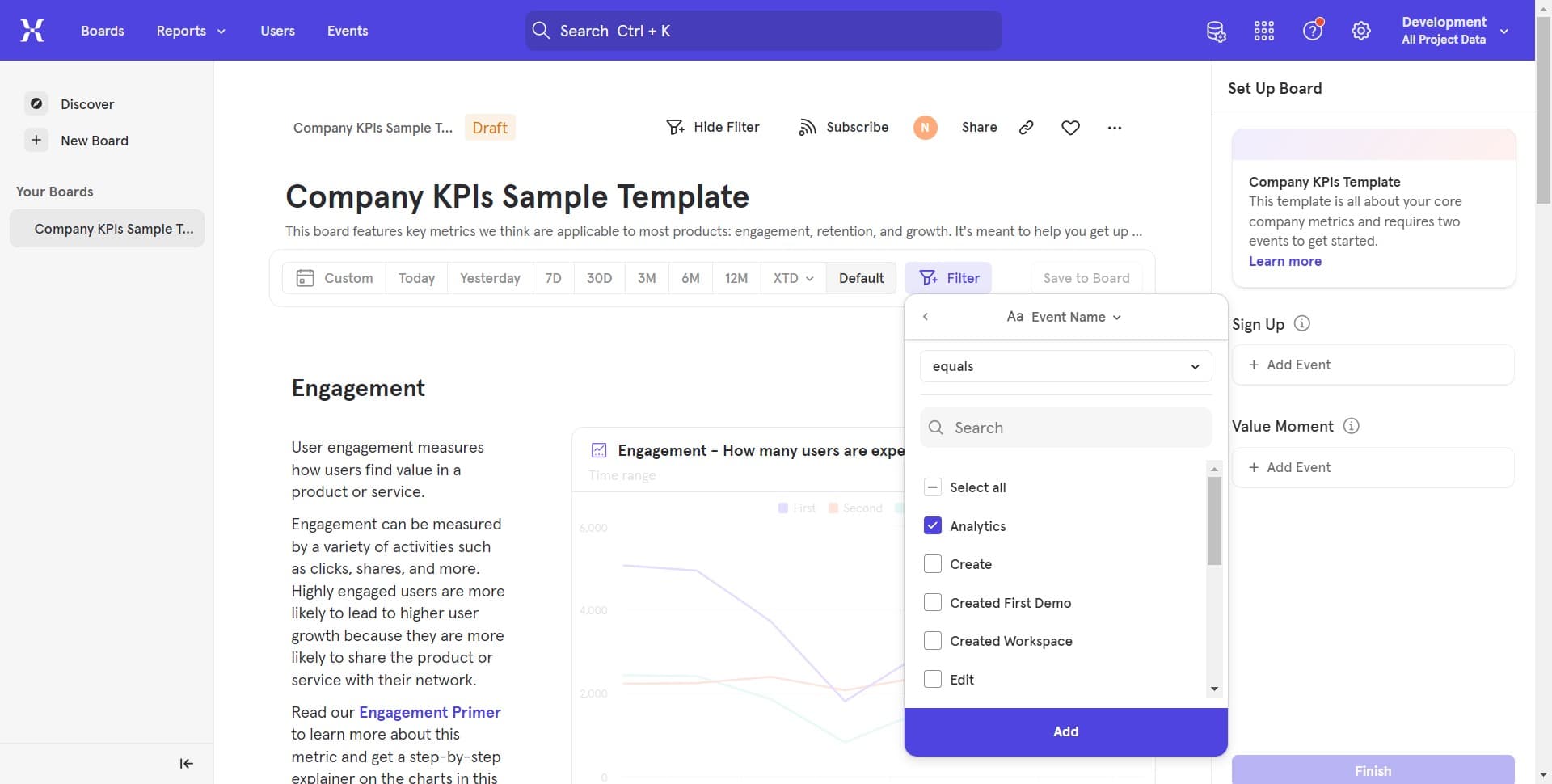Open the board's more options menu
This screenshot has width=1552, height=784.
[x=1115, y=127]
